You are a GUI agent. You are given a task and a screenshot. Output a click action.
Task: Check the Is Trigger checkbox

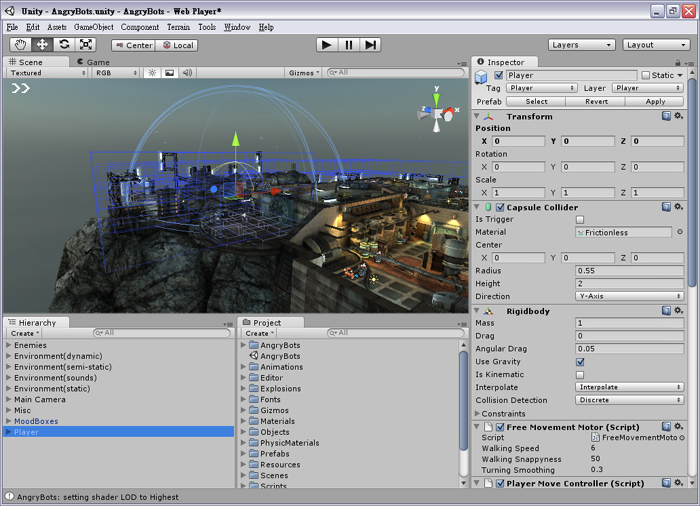580,219
